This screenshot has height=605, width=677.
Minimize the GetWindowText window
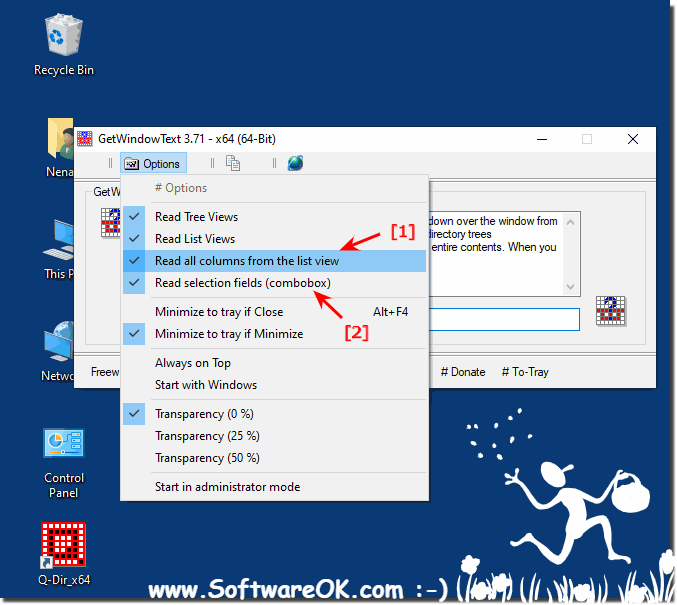coord(542,139)
